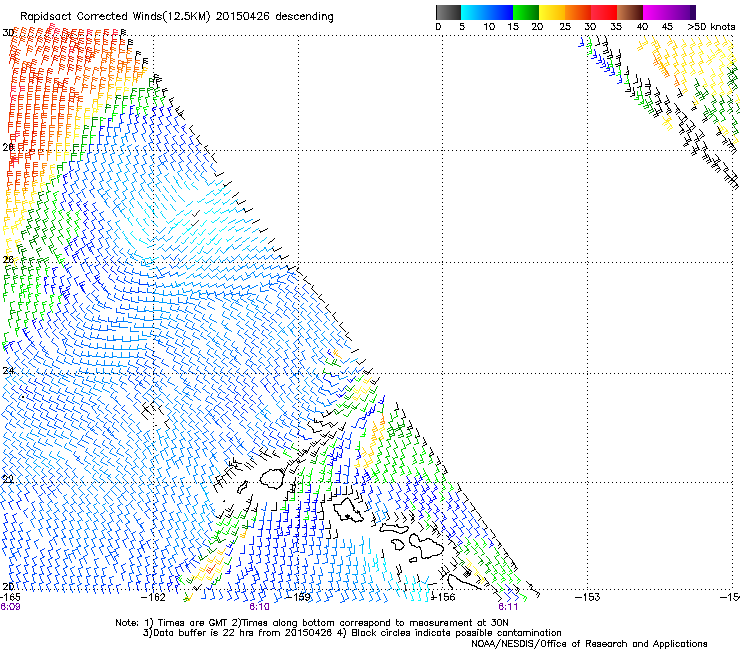The width and height of the screenshot is (740, 650).
Task: Click the '-165' longitude label
Action: 10,597
